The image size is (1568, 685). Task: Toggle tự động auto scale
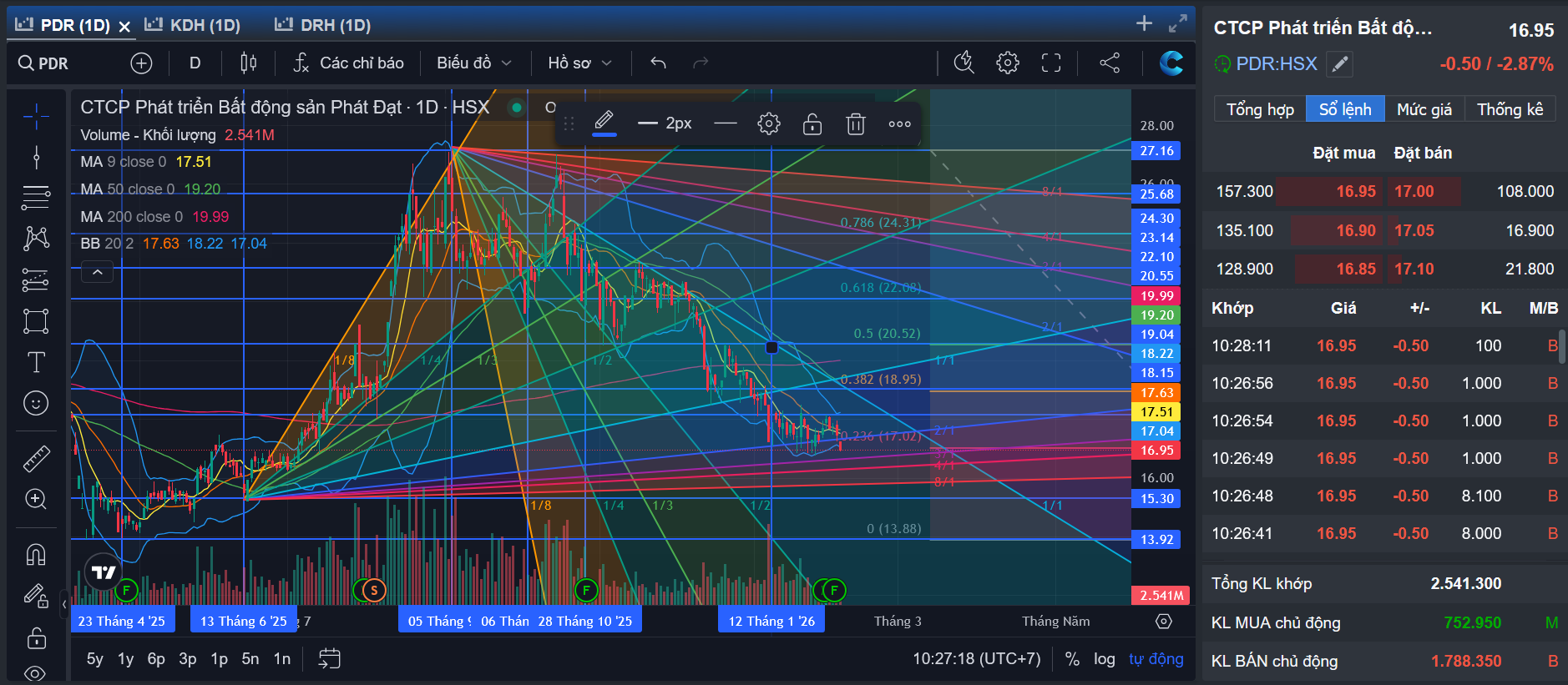(x=1156, y=659)
